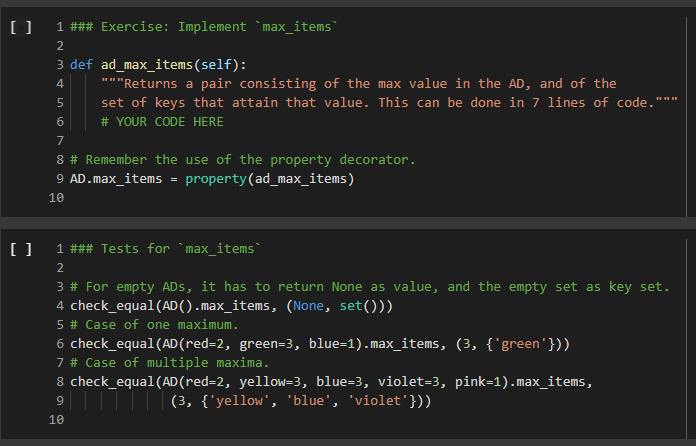Click '# Remember the use of the property decorator.' comment
This screenshot has width=696, height=446.
pyautogui.click(x=243, y=160)
